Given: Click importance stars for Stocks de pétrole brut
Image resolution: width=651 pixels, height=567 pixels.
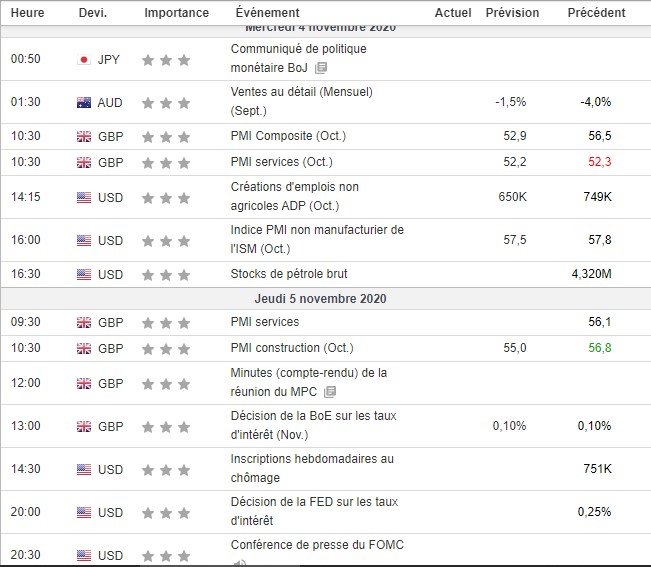Looking at the screenshot, I should click(x=165, y=274).
